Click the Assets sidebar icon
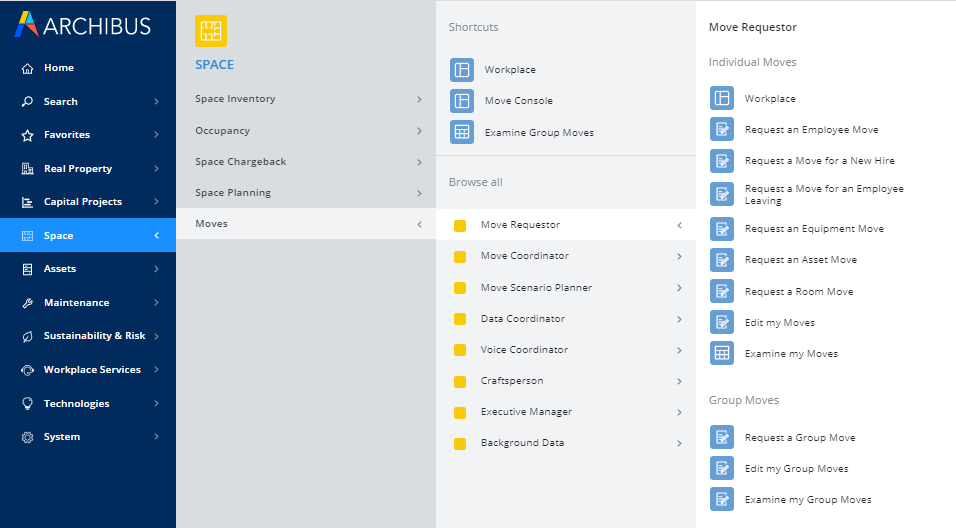The image size is (956, 528). [x=27, y=269]
